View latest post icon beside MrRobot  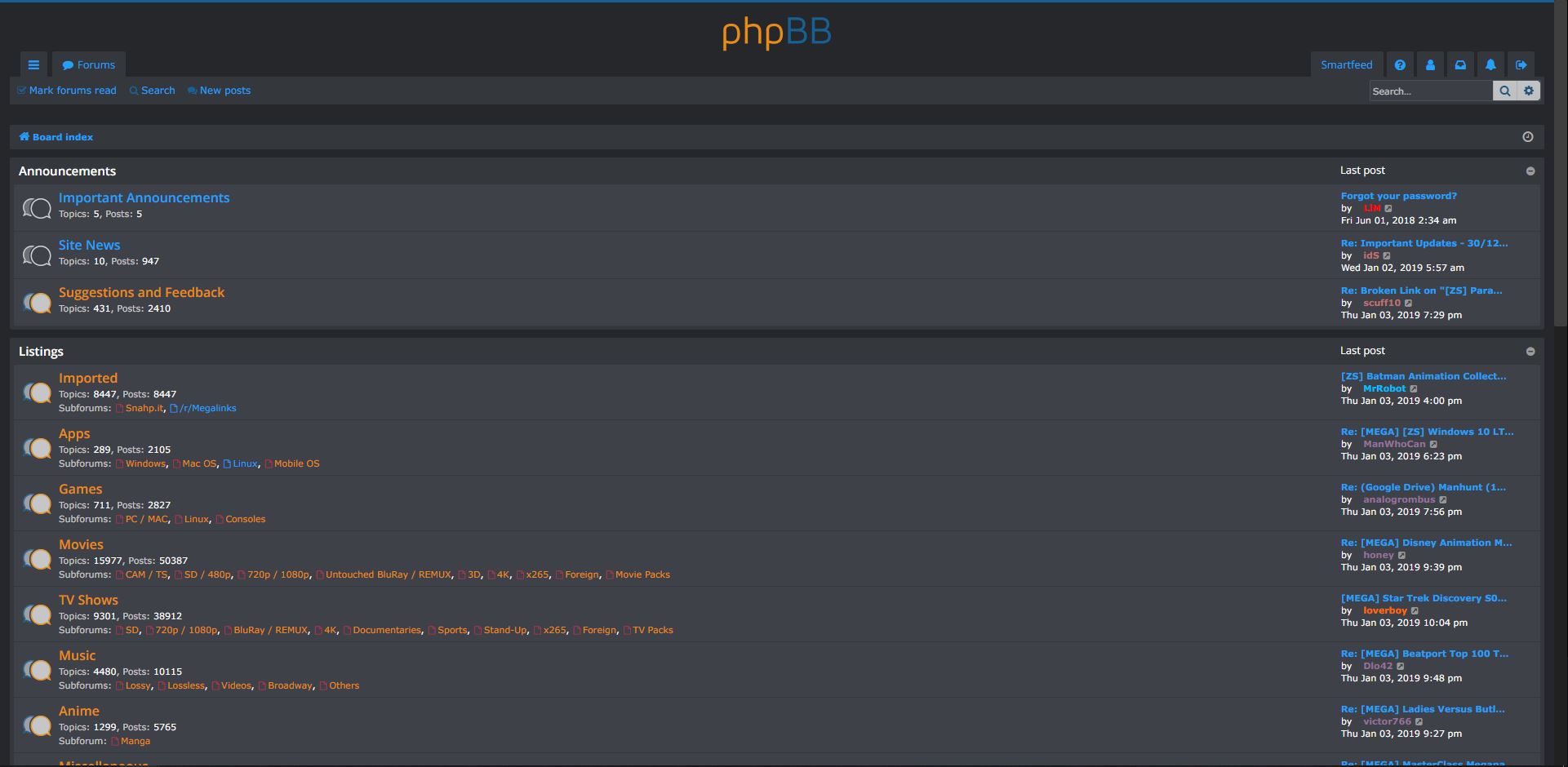point(1414,389)
